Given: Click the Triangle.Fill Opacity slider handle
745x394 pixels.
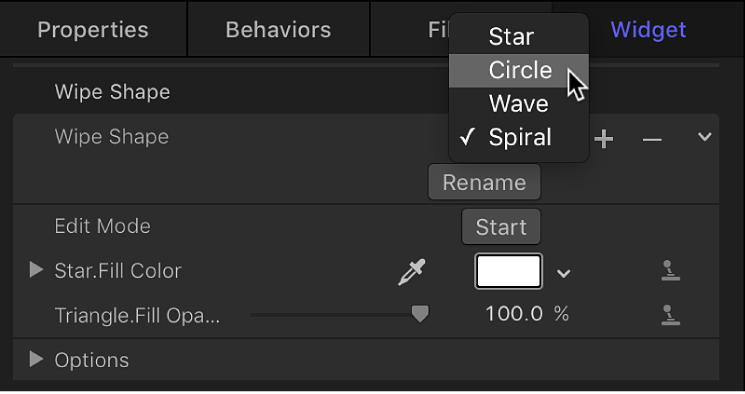Looking at the screenshot, I should click(420, 314).
